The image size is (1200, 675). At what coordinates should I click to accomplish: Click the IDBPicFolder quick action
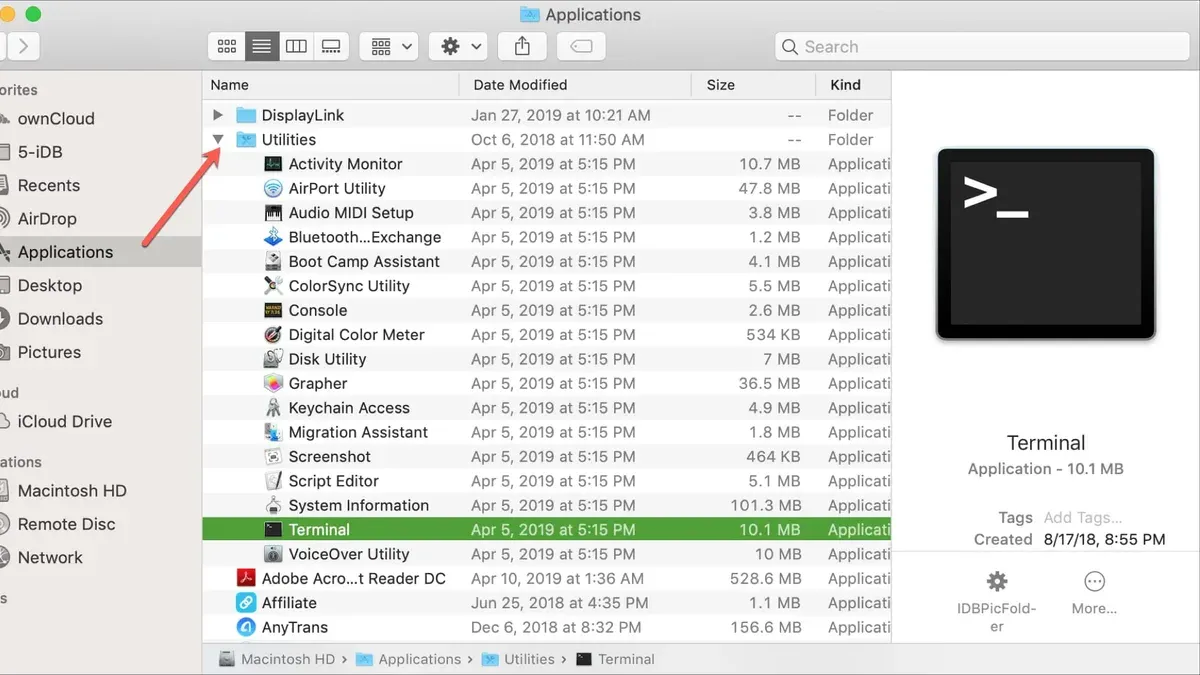pos(996,601)
